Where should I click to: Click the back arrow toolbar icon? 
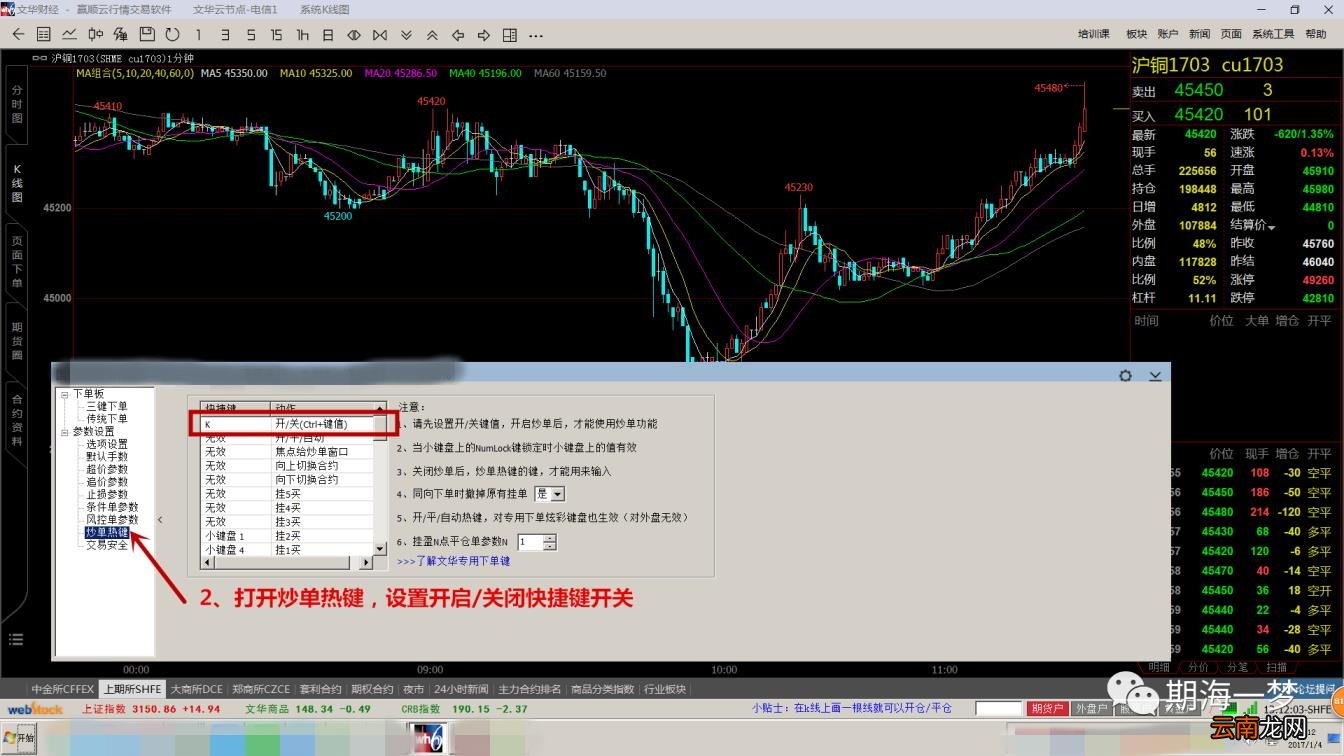(18, 35)
